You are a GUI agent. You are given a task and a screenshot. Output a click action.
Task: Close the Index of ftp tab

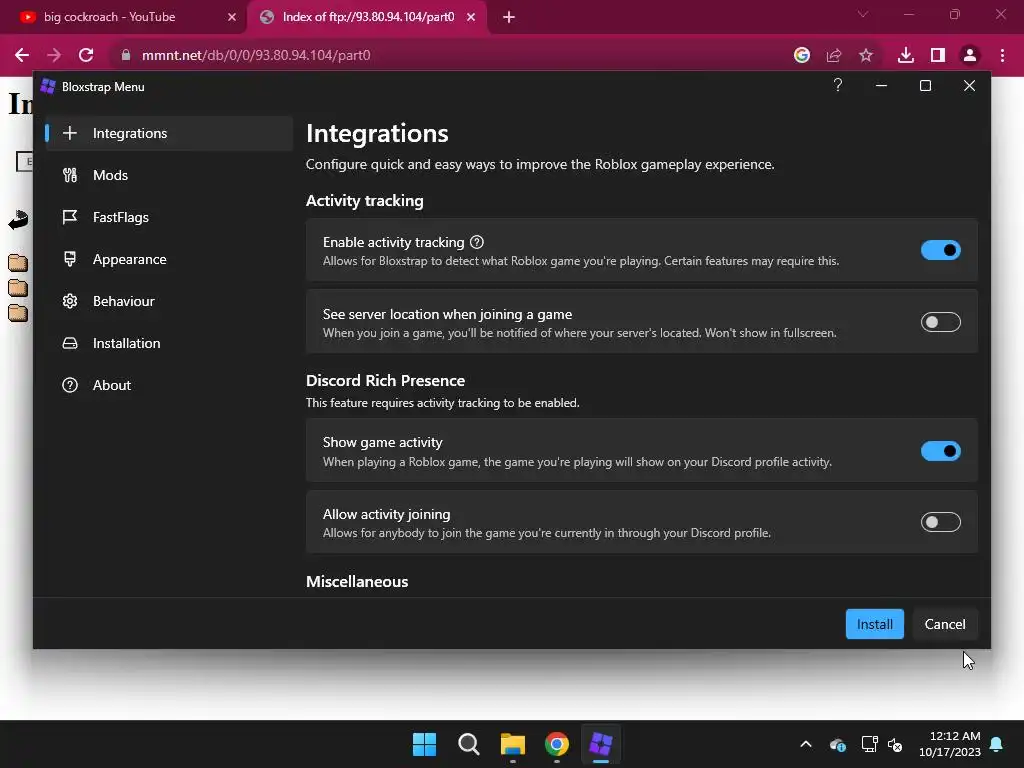click(471, 18)
